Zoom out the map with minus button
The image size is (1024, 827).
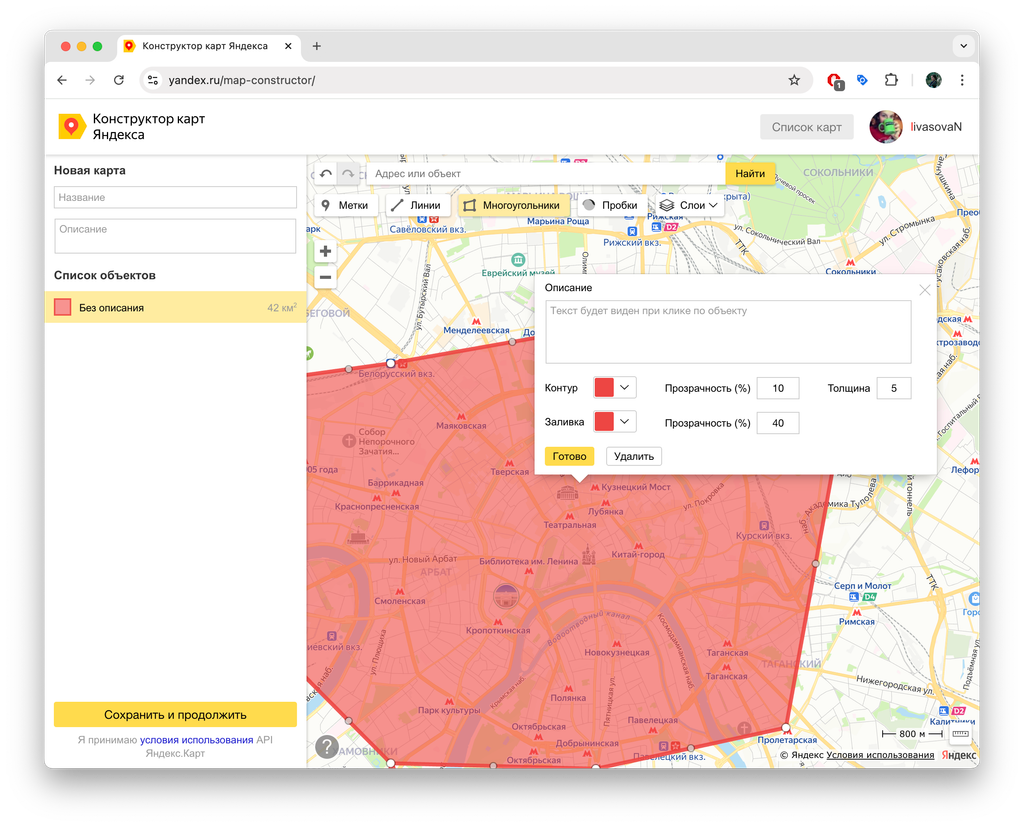[x=325, y=277]
